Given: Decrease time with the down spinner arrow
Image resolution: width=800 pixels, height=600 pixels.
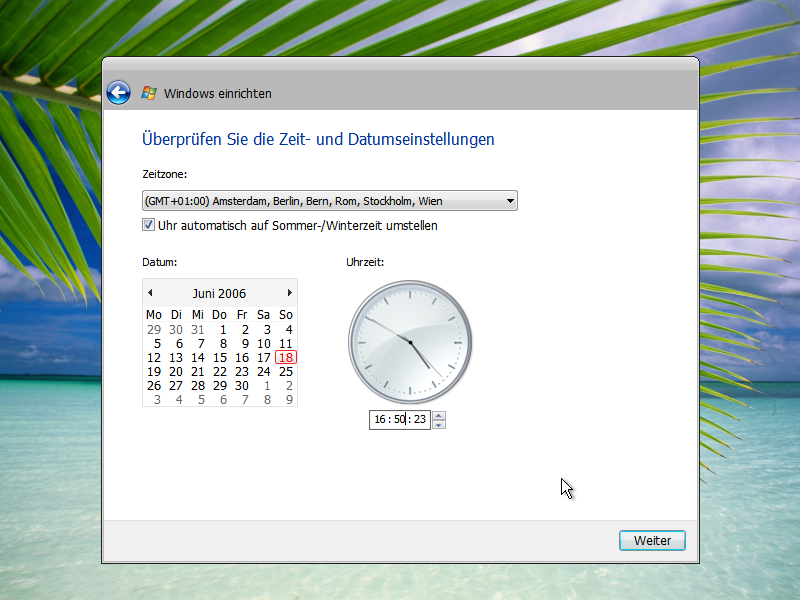Looking at the screenshot, I should [x=440, y=424].
